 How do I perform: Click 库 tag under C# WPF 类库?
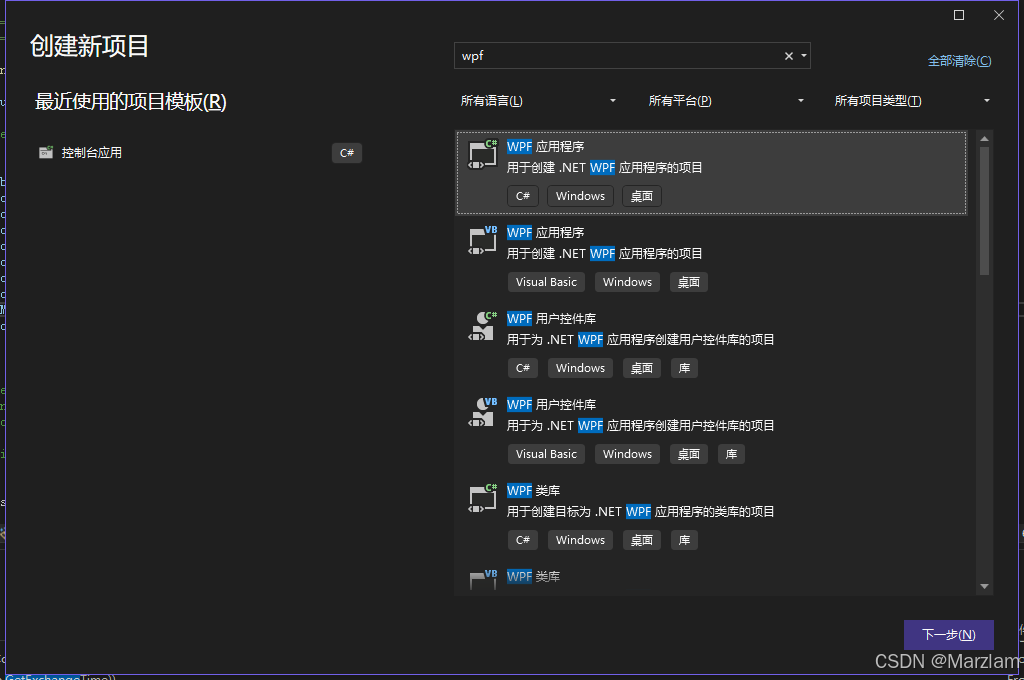(684, 540)
